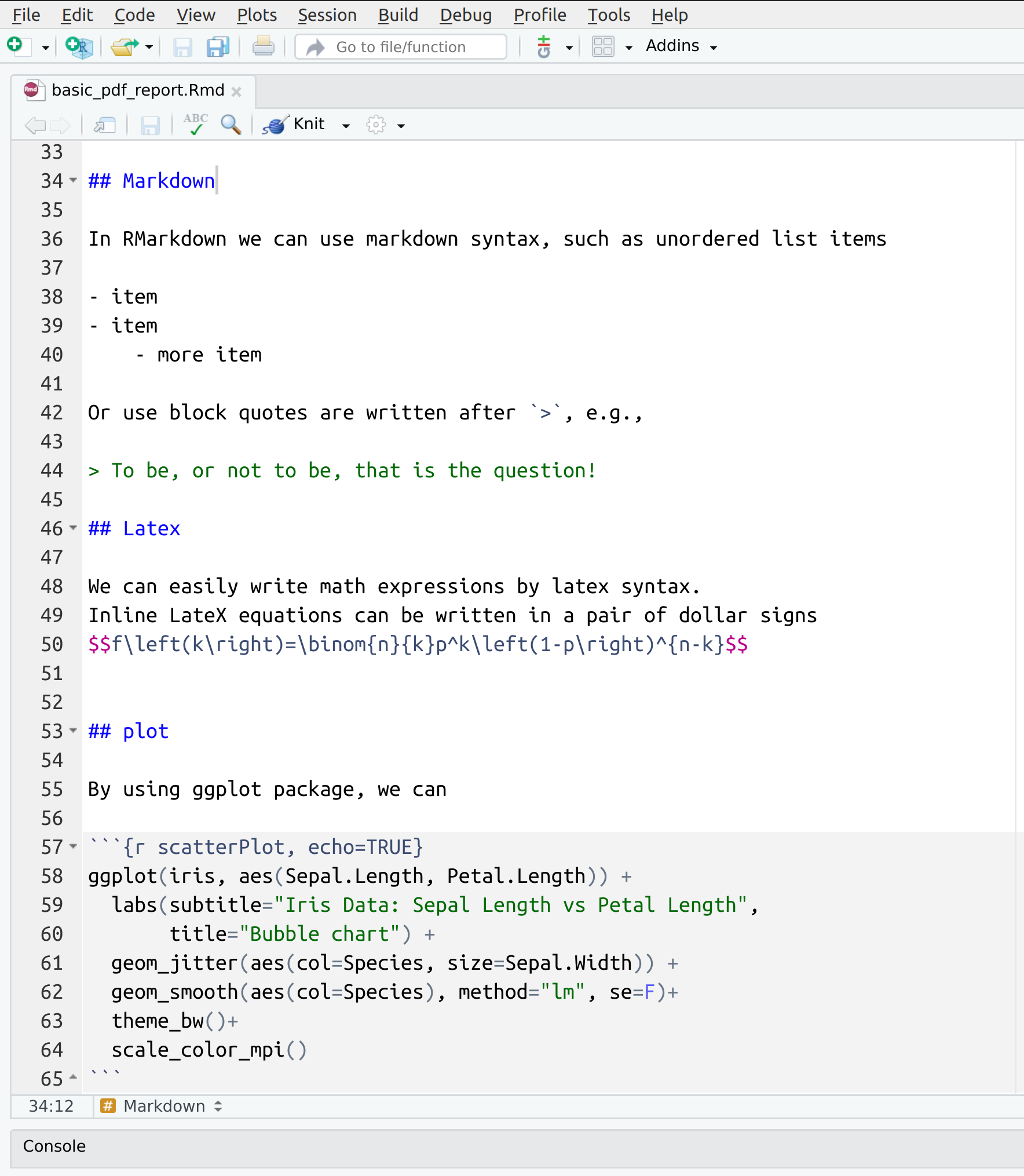Open the Code menu
This screenshot has width=1024, height=1176.
[x=134, y=15]
